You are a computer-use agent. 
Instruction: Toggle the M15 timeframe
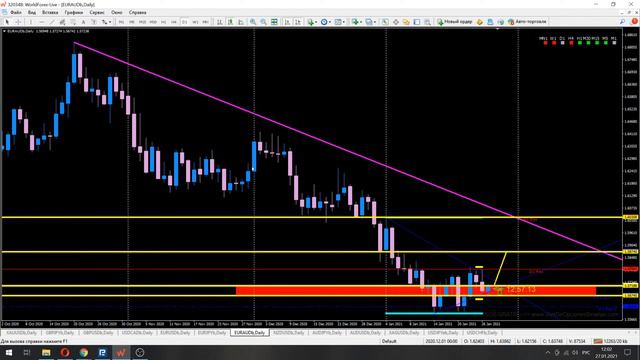click(x=142, y=22)
